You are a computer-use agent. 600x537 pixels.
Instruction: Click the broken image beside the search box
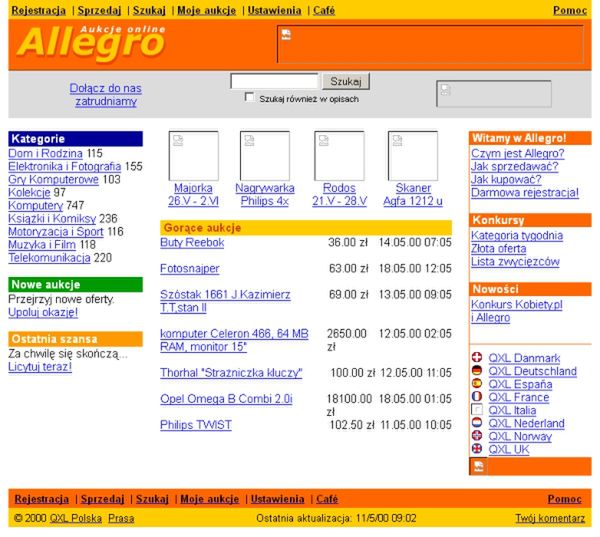tap(494, 94)
